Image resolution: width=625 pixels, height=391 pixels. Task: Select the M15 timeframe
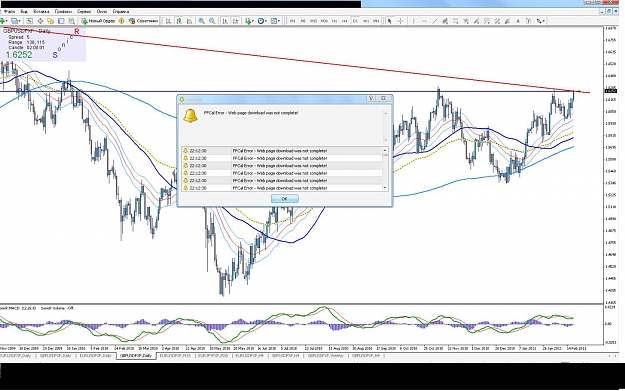coord(313,21)
